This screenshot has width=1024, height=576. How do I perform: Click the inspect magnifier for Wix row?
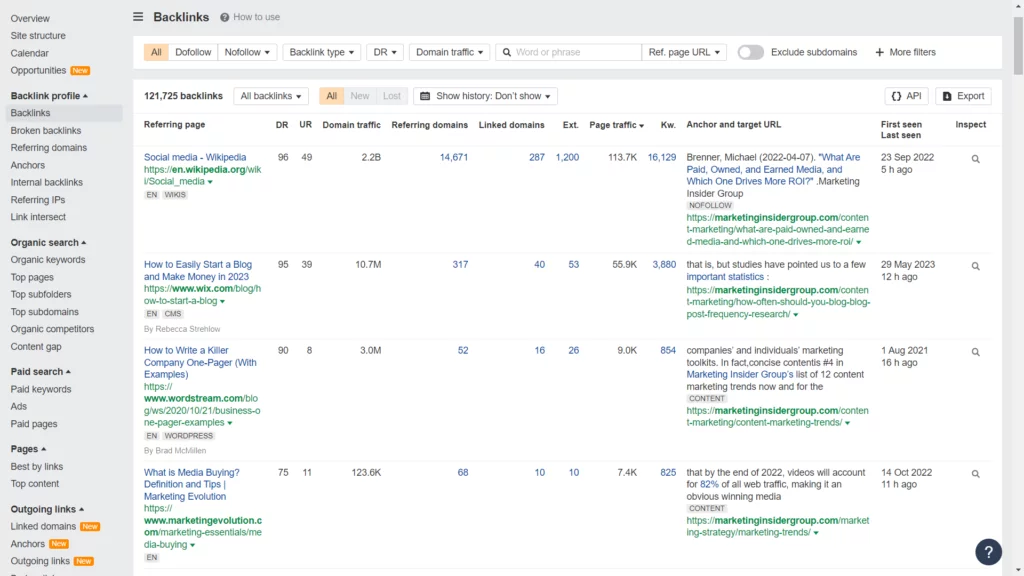coord(975,266)
